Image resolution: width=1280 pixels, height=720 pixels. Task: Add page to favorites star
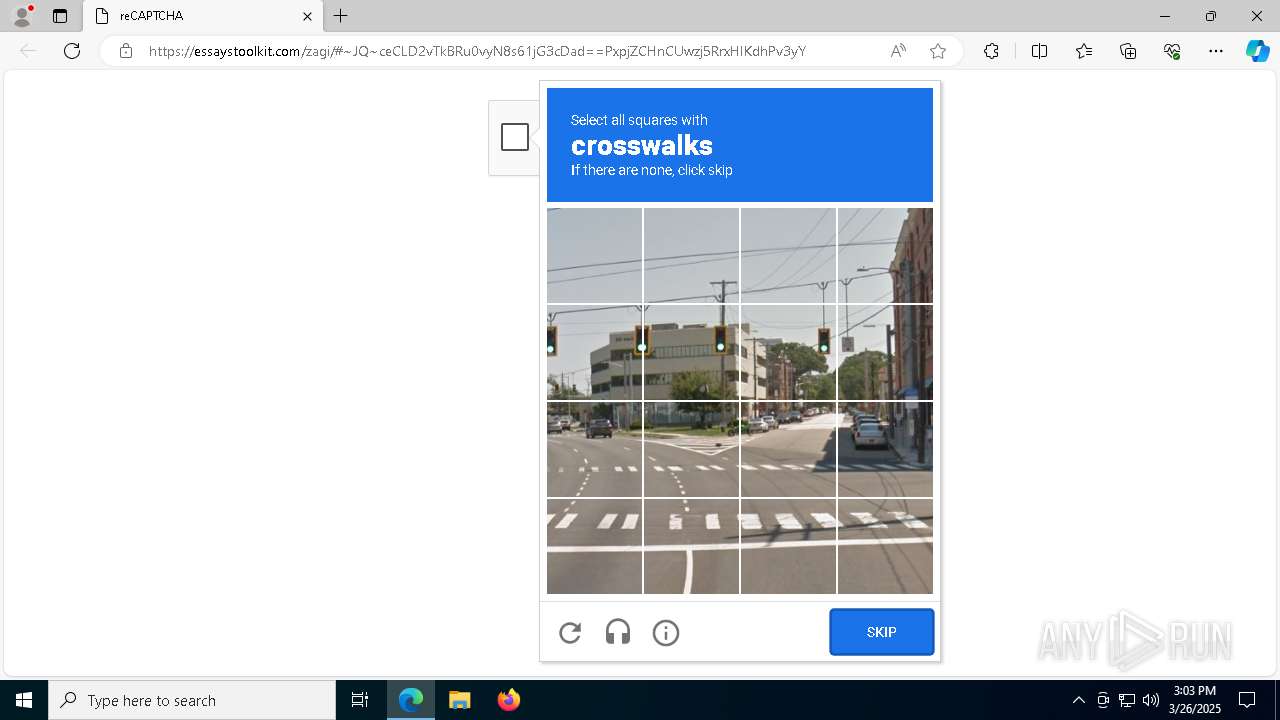[938, 51]
